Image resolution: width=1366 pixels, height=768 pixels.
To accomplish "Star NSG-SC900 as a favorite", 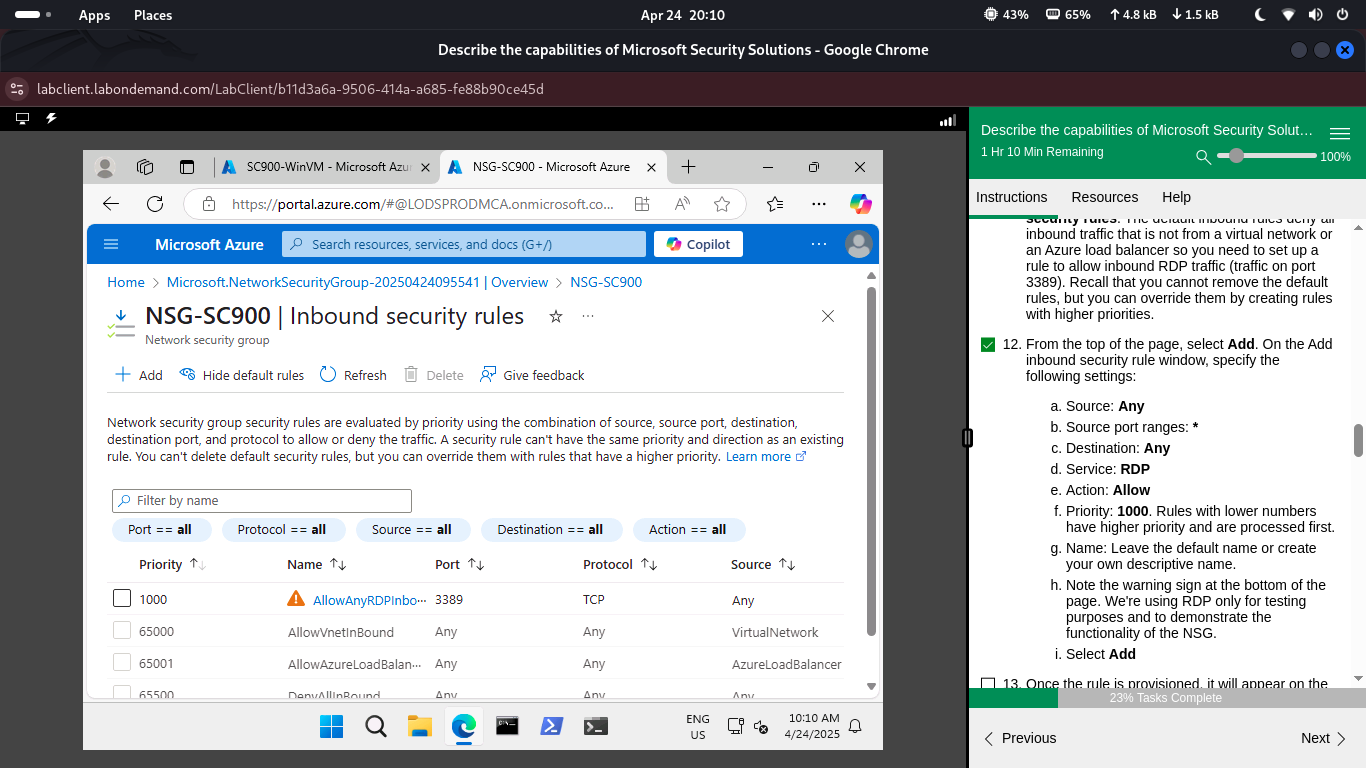I will pyautogui.click(x=556, y=316).
